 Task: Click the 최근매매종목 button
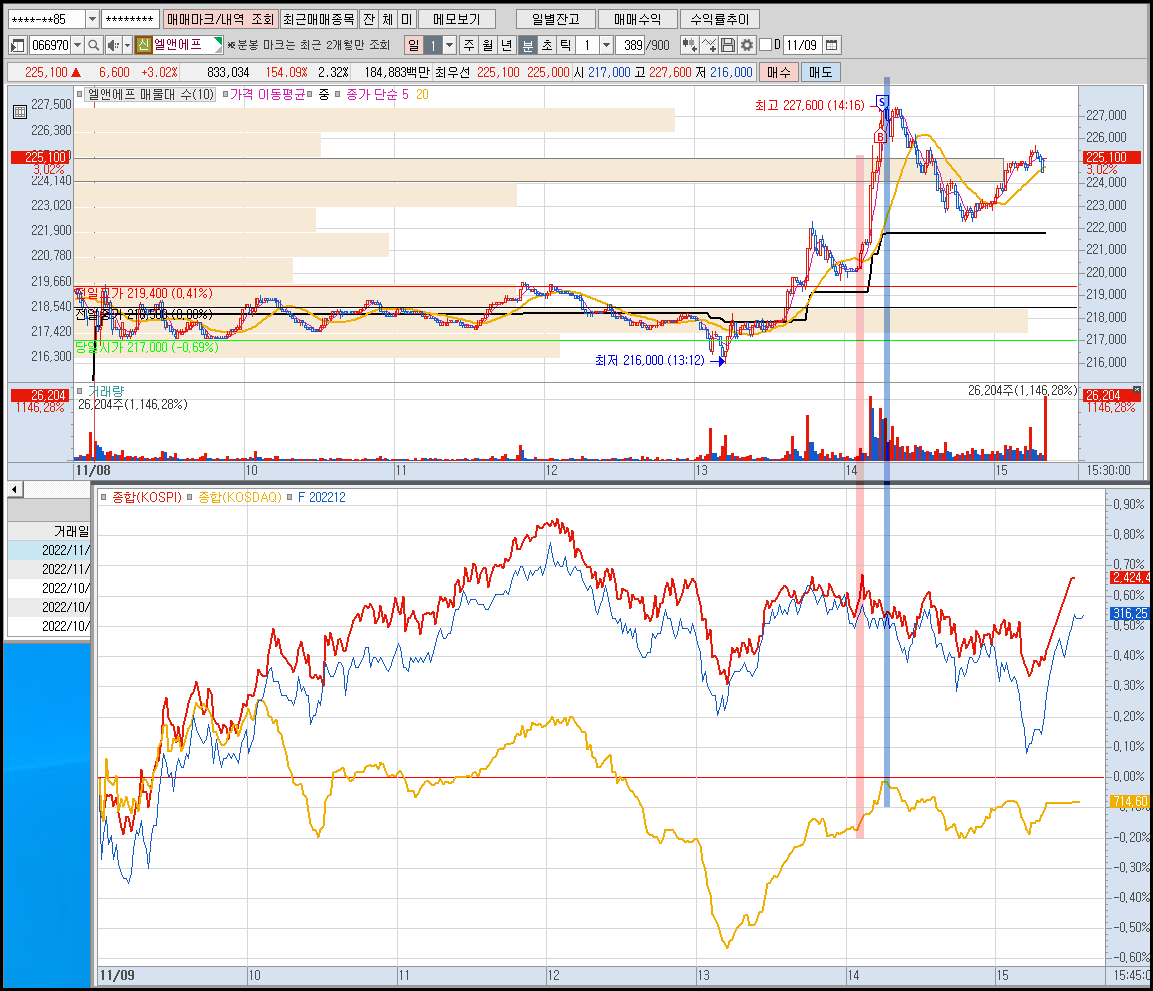pyautogui.click(x=319, y=19)
